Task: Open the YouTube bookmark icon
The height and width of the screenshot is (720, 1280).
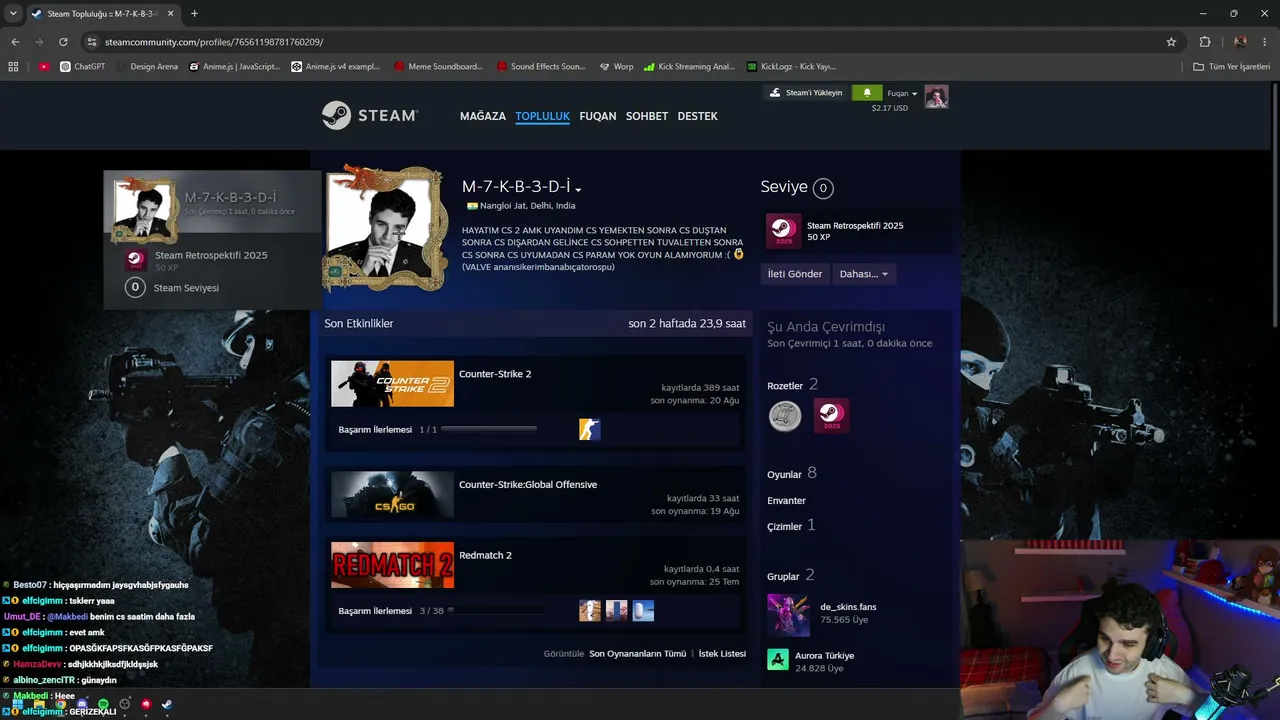Action: click(44, 67)
